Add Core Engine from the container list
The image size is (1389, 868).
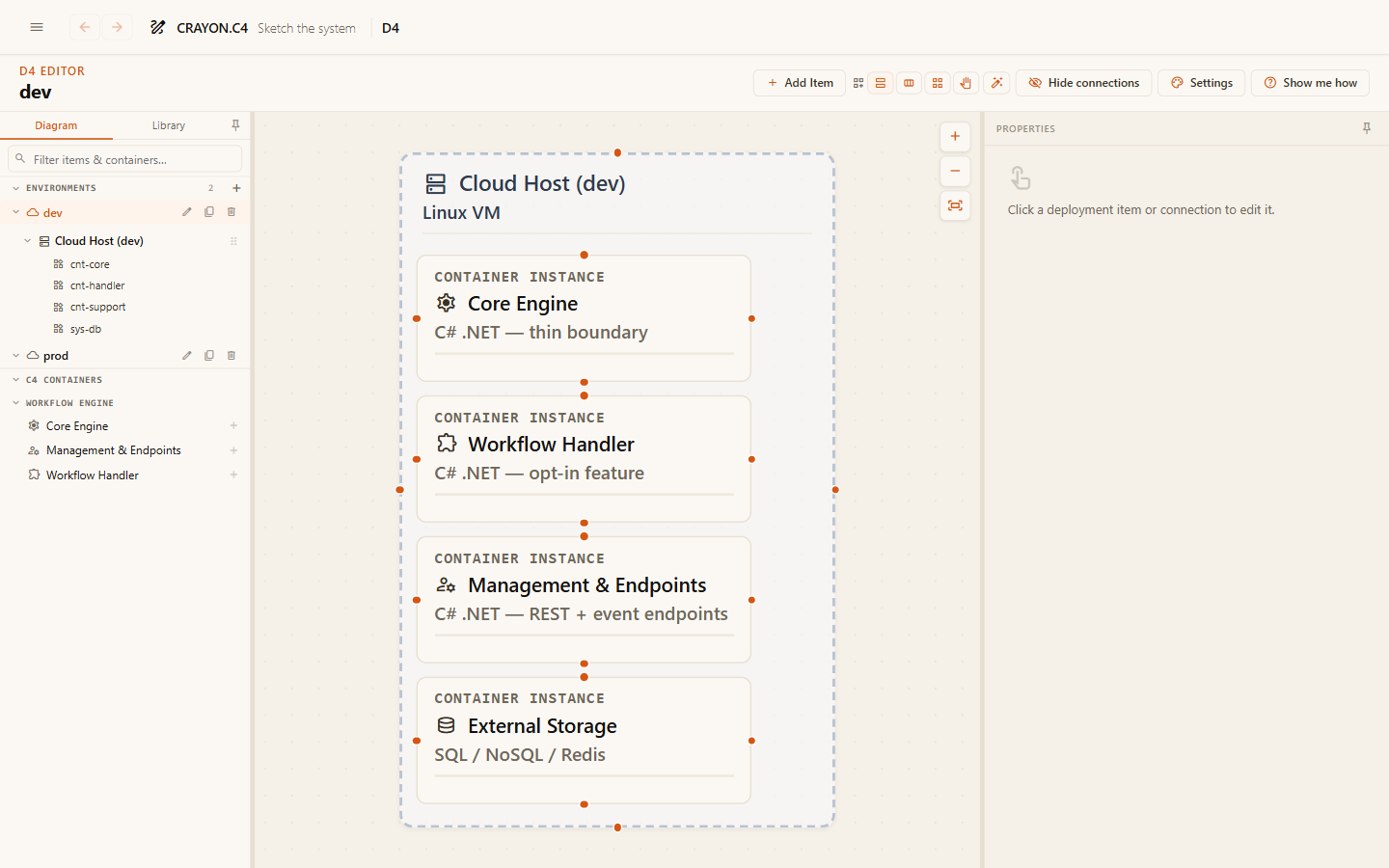coord(233,425)
